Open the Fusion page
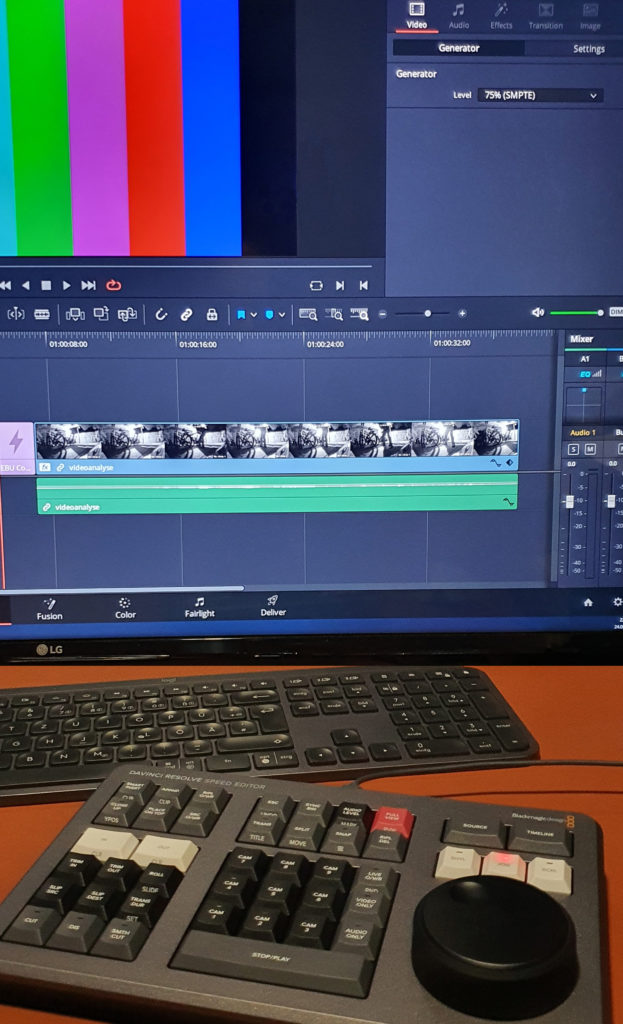Image resolution: width=623 pixels, height=1024 pixels. 50,609
